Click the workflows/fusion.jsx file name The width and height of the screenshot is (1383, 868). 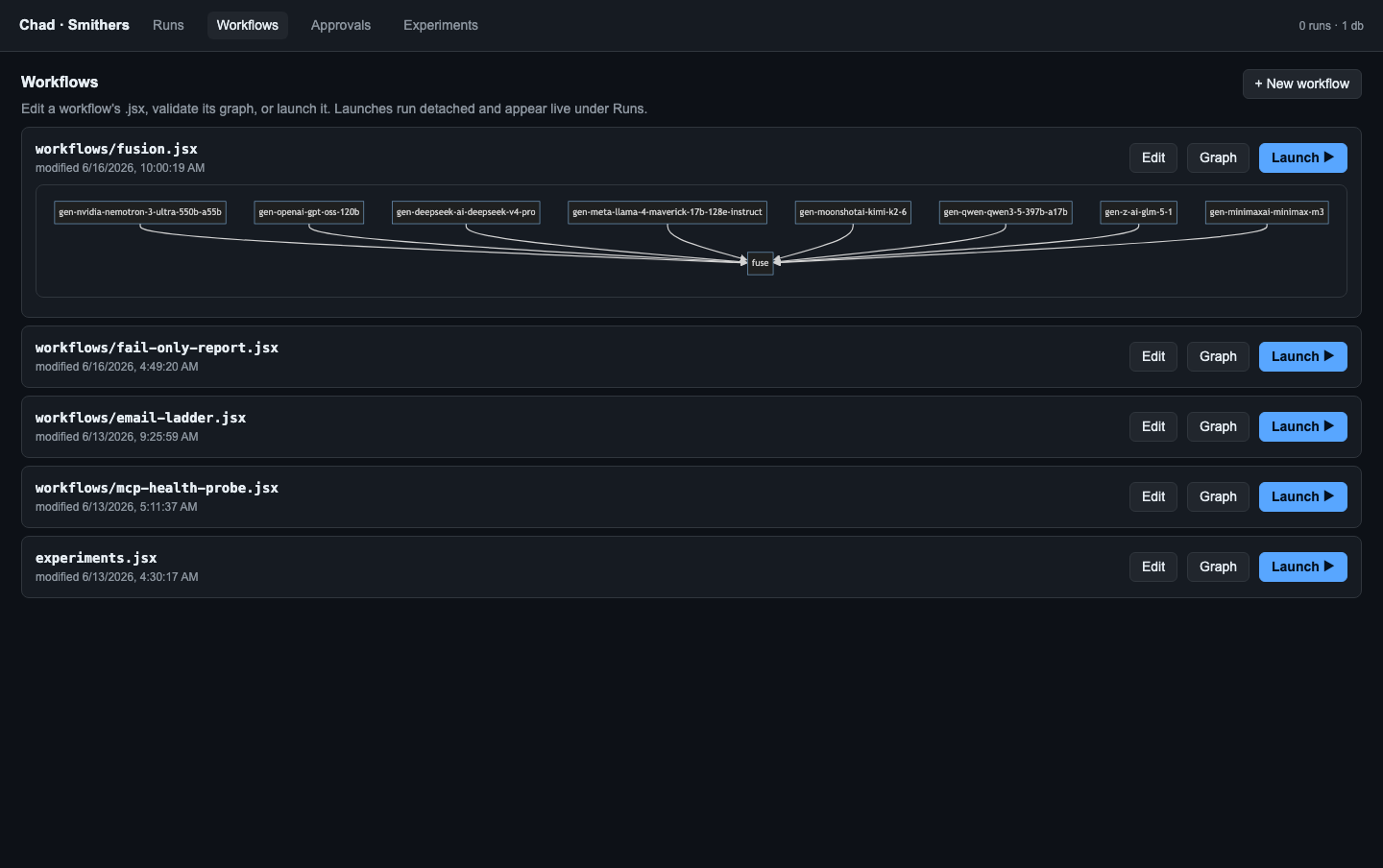116,149
